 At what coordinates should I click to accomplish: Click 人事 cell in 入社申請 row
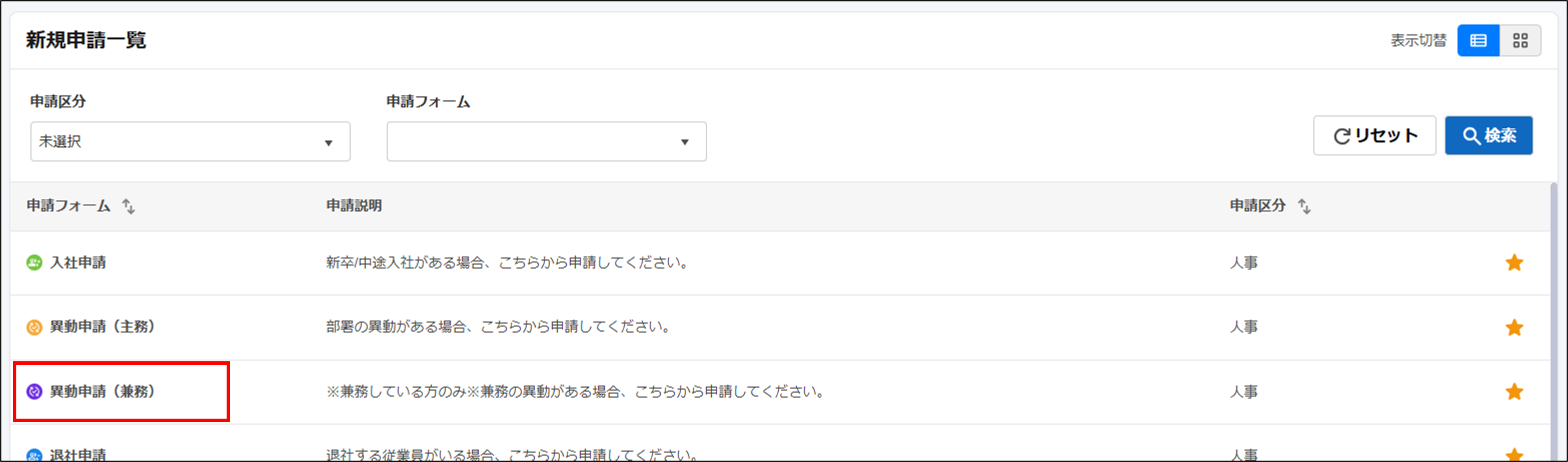tap(1244, 263)
